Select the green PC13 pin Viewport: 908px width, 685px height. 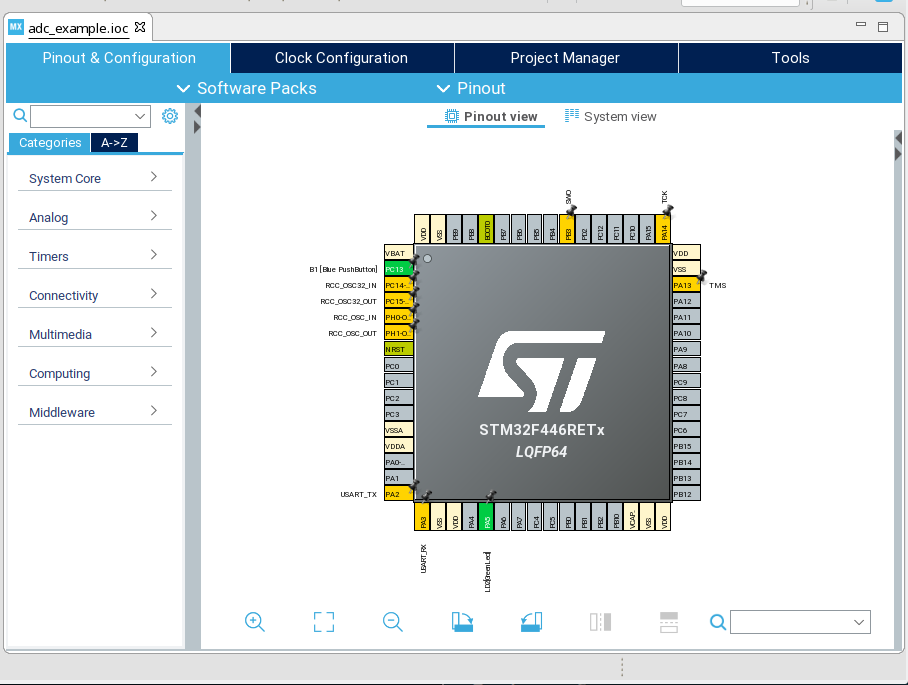pyautogui.click(x=398, y=269)
